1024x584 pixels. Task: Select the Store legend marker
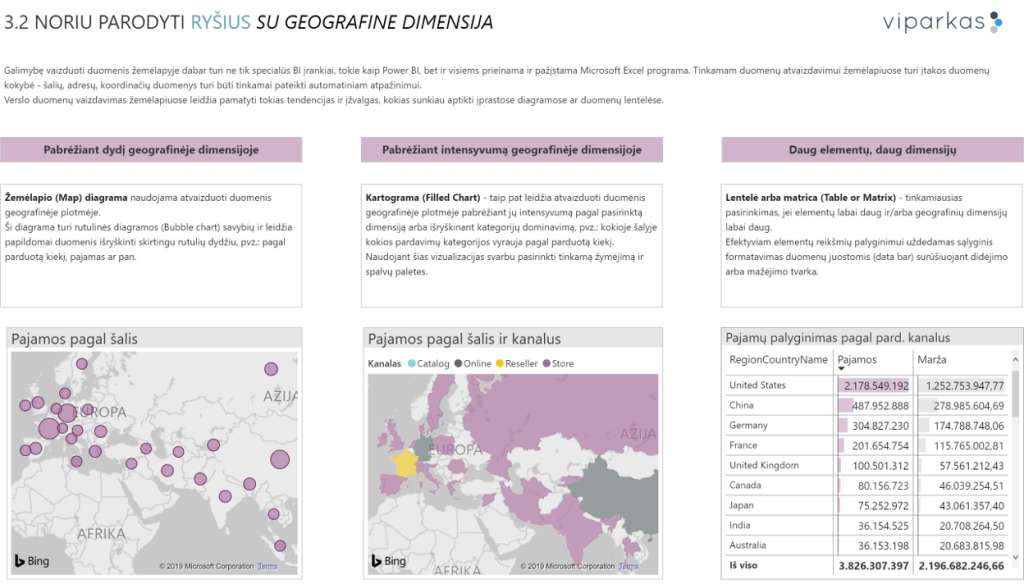coord(546,364)
